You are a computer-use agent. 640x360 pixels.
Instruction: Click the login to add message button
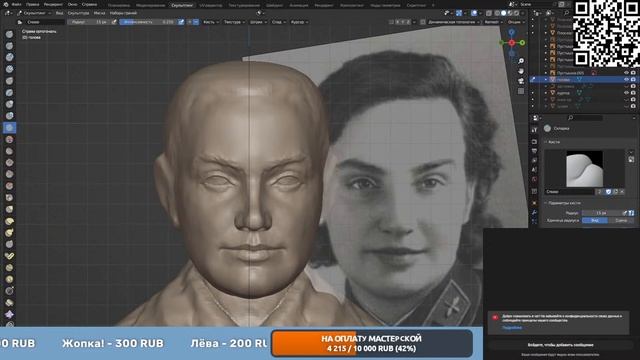[560, 345]
